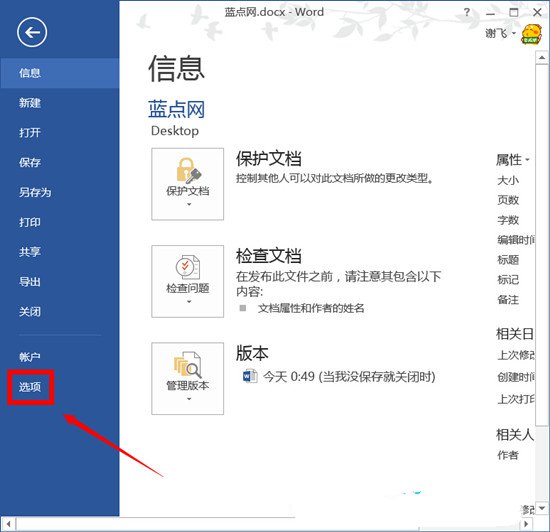Click horizontal scrollbar left arrow
Image resolution: width=550 pixels, height=532 pixels.
click(8, 525)
